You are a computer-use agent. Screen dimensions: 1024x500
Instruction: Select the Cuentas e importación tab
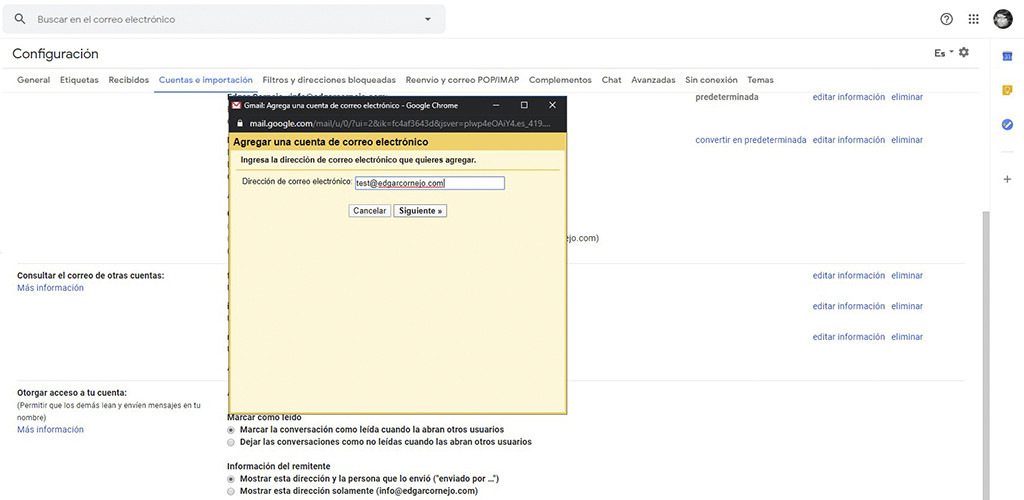[x=206, y=80]
